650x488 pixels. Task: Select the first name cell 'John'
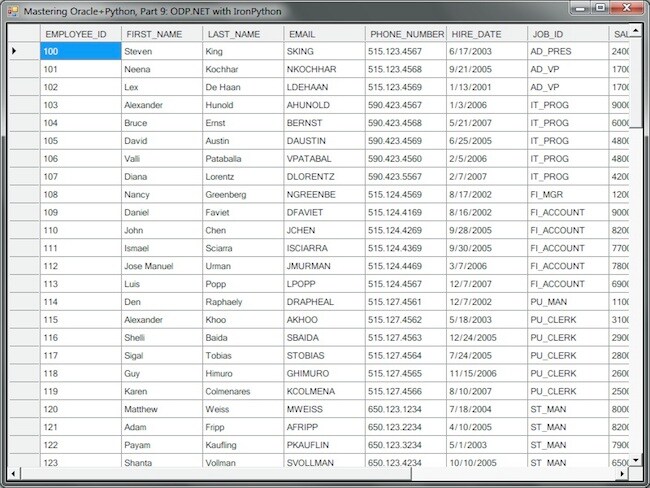pos(162,230)
